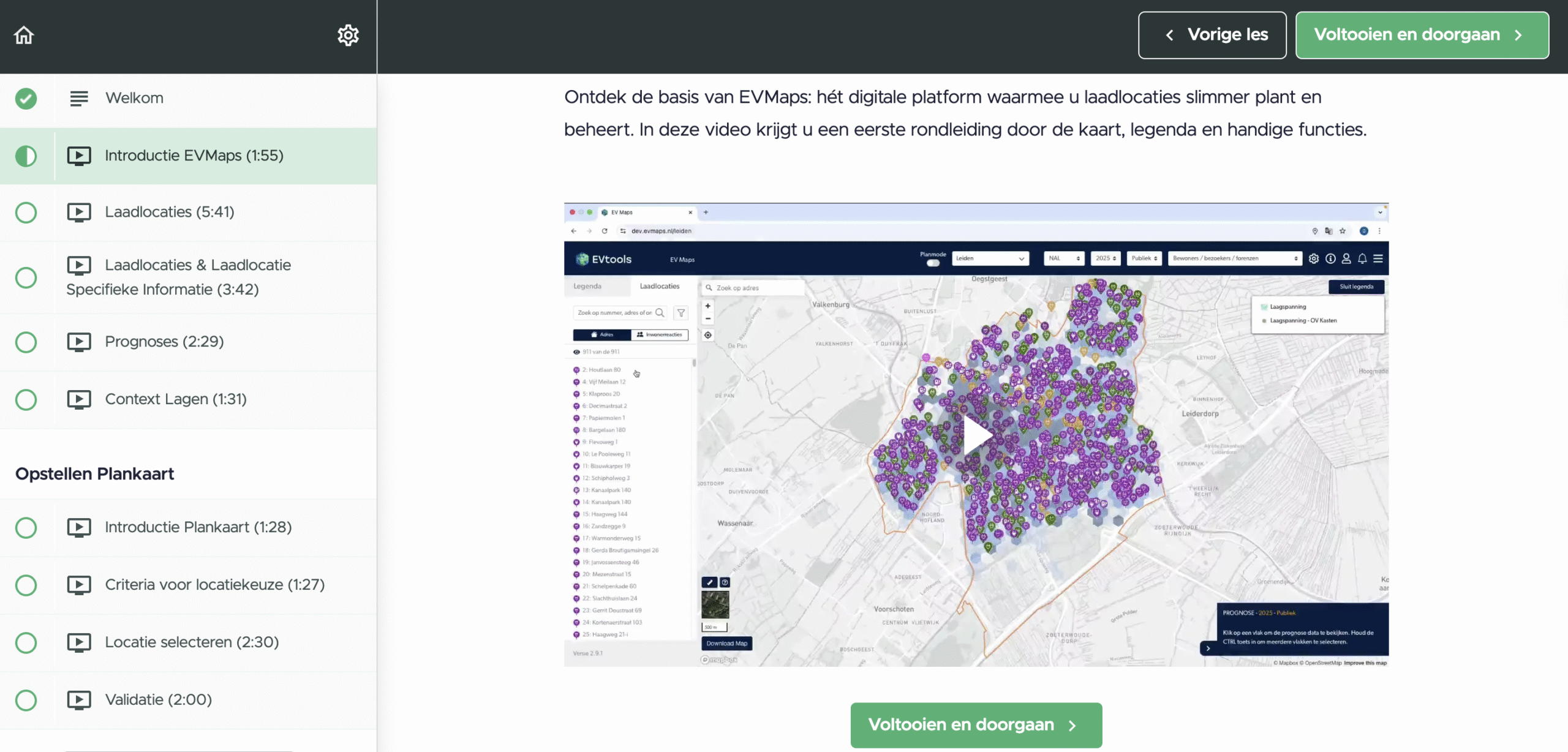The height and width of the screenshot is (752, 1568).
Task: Click the Validatie video lesson icon
Action: click(78, 700)
